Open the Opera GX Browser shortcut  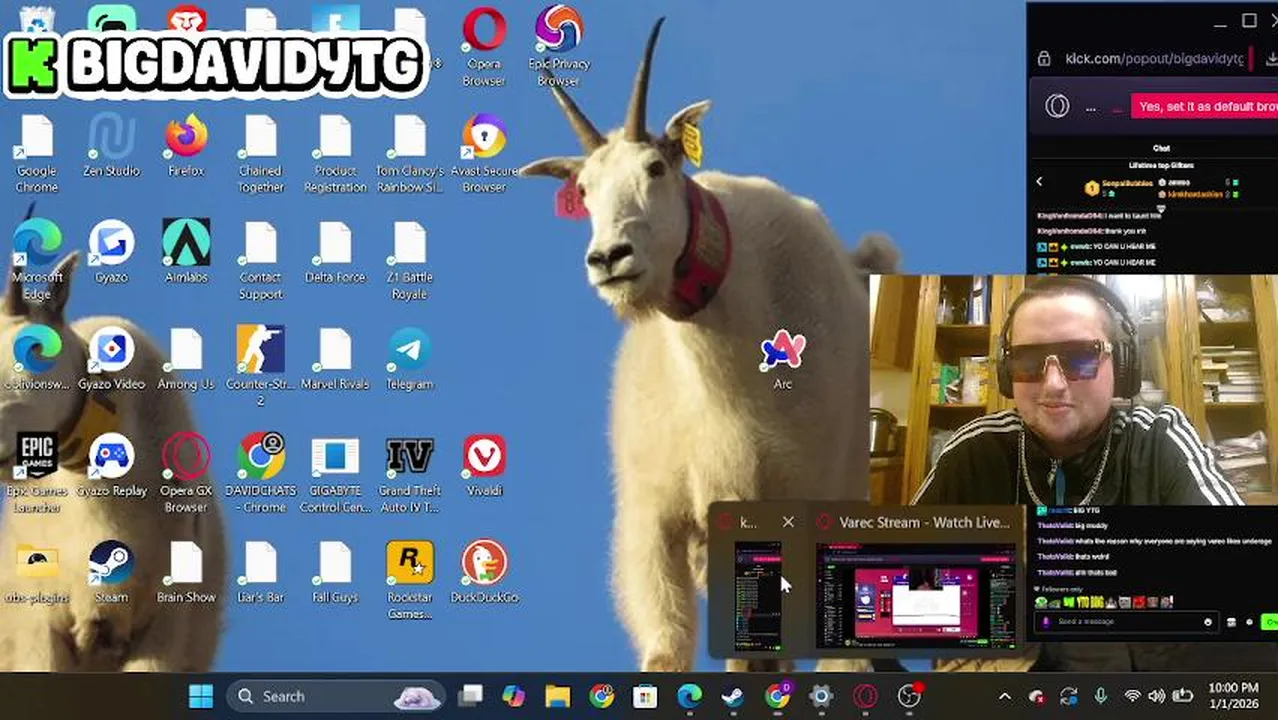[x=186, y=473]
